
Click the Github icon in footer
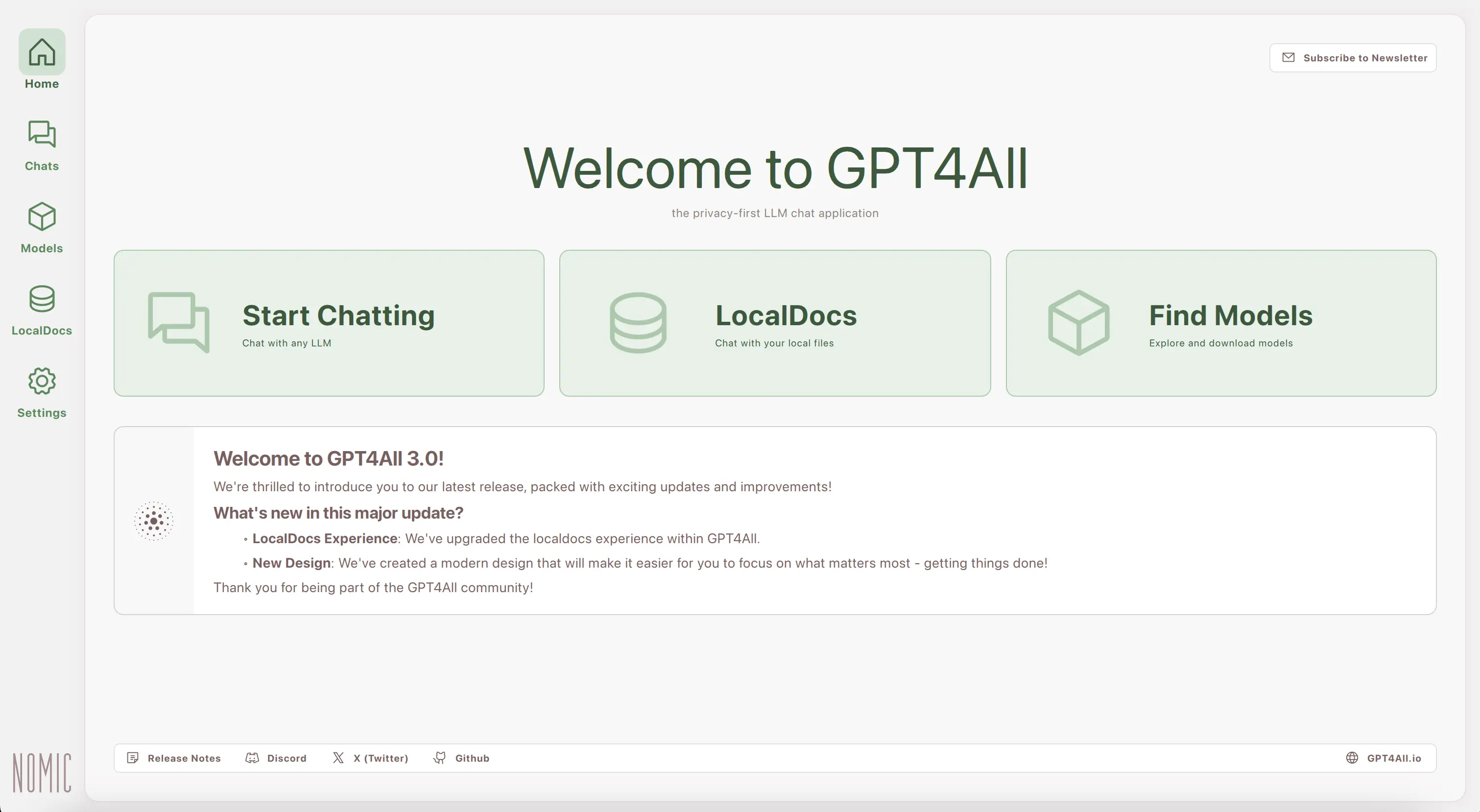pyautogui.click(x=439, y=758)
